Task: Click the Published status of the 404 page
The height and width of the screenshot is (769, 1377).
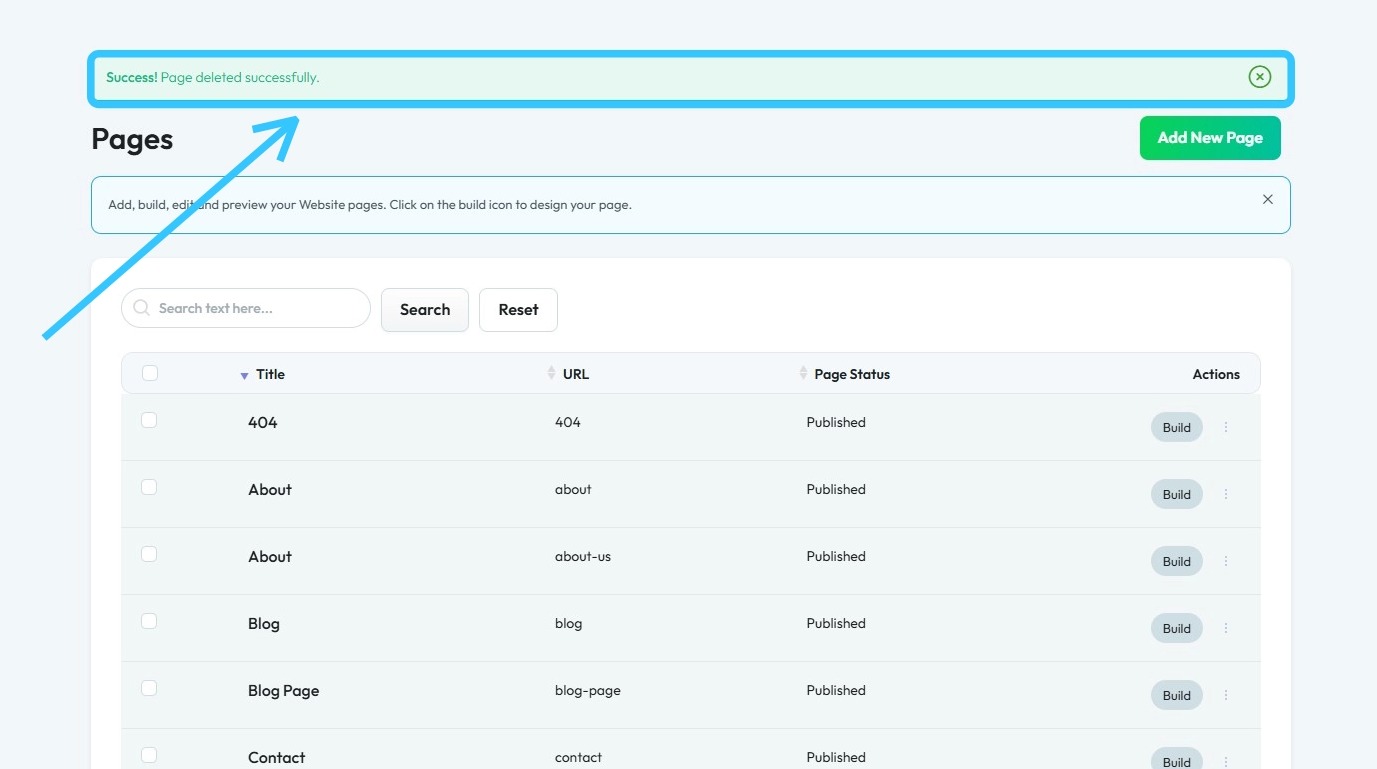Action: click(836, 422)
